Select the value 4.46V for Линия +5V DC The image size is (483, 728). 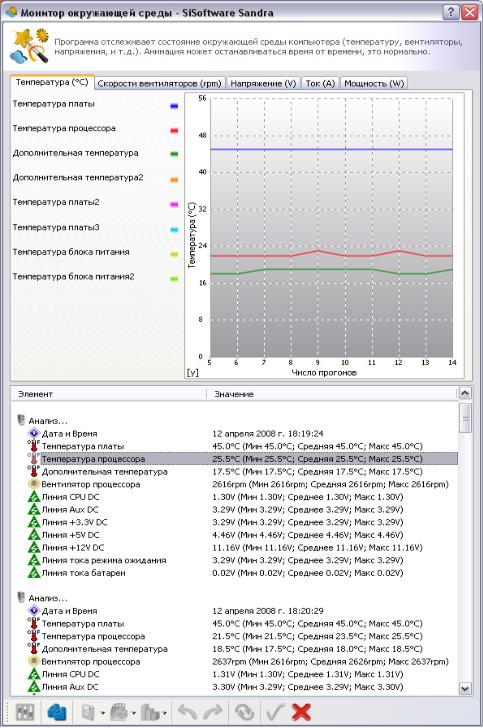(x=307, y=535)
